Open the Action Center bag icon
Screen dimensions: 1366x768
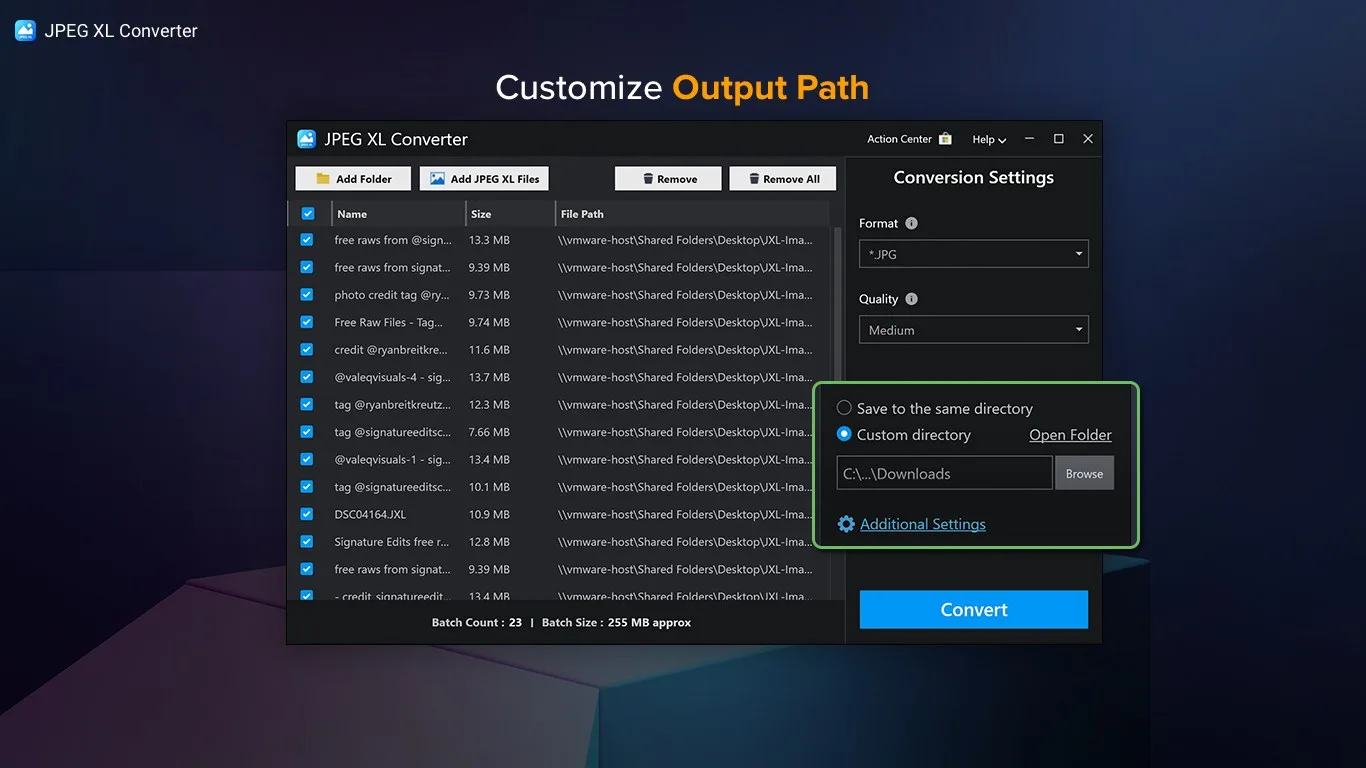click(x=945, y=139)
